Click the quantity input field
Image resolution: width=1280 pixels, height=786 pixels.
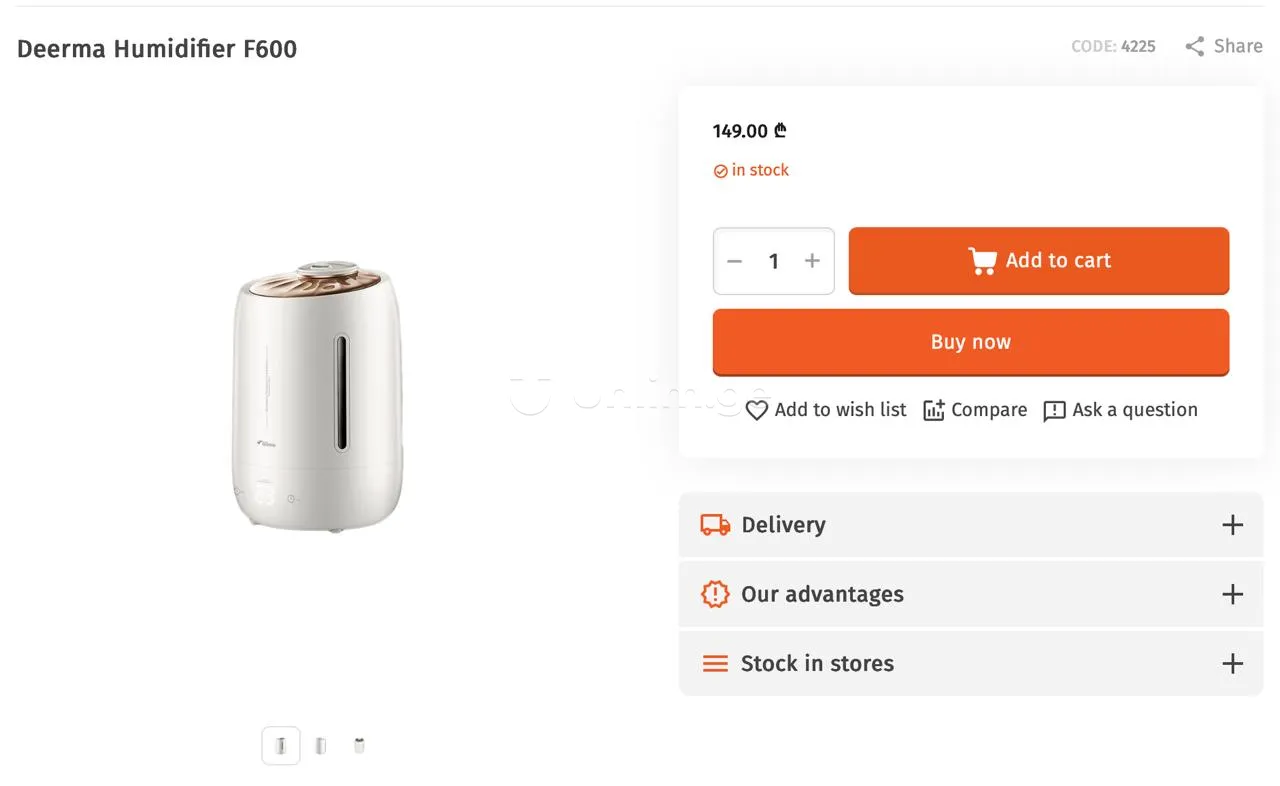(x=773, y=261)
